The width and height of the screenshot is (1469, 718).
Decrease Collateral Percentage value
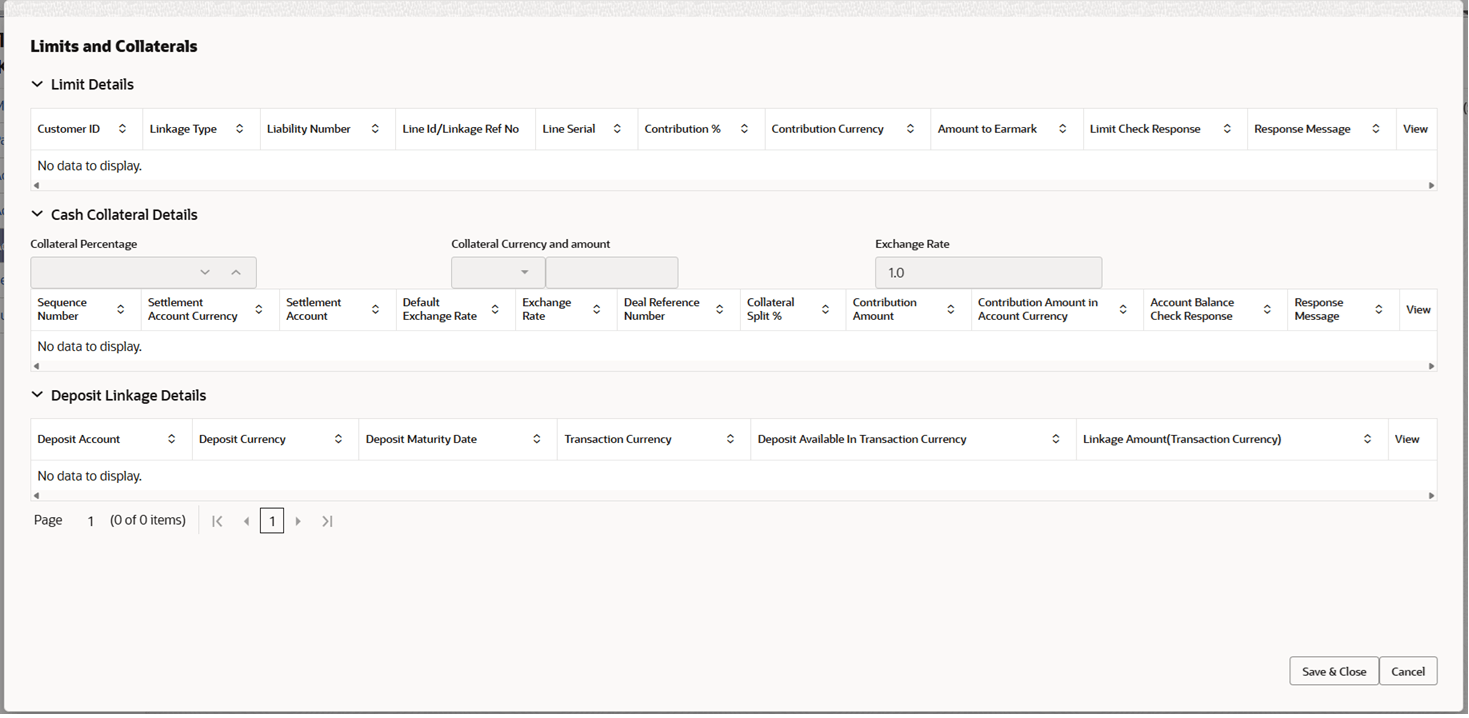coord(205,272)
